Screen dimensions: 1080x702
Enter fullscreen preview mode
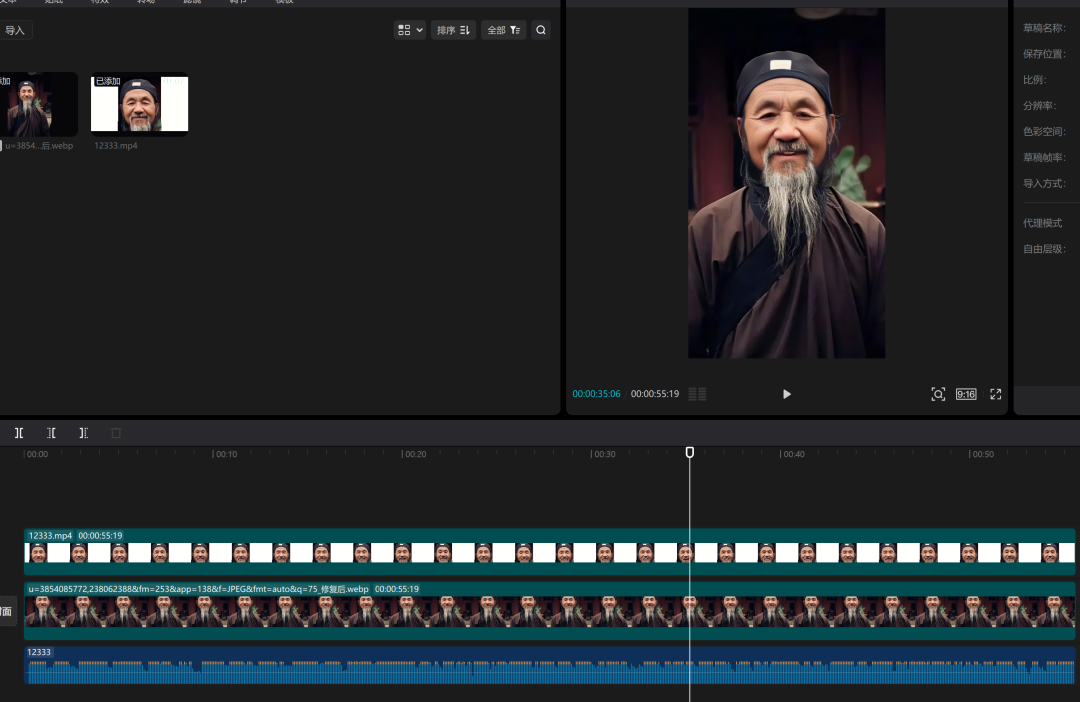point(995,394)
